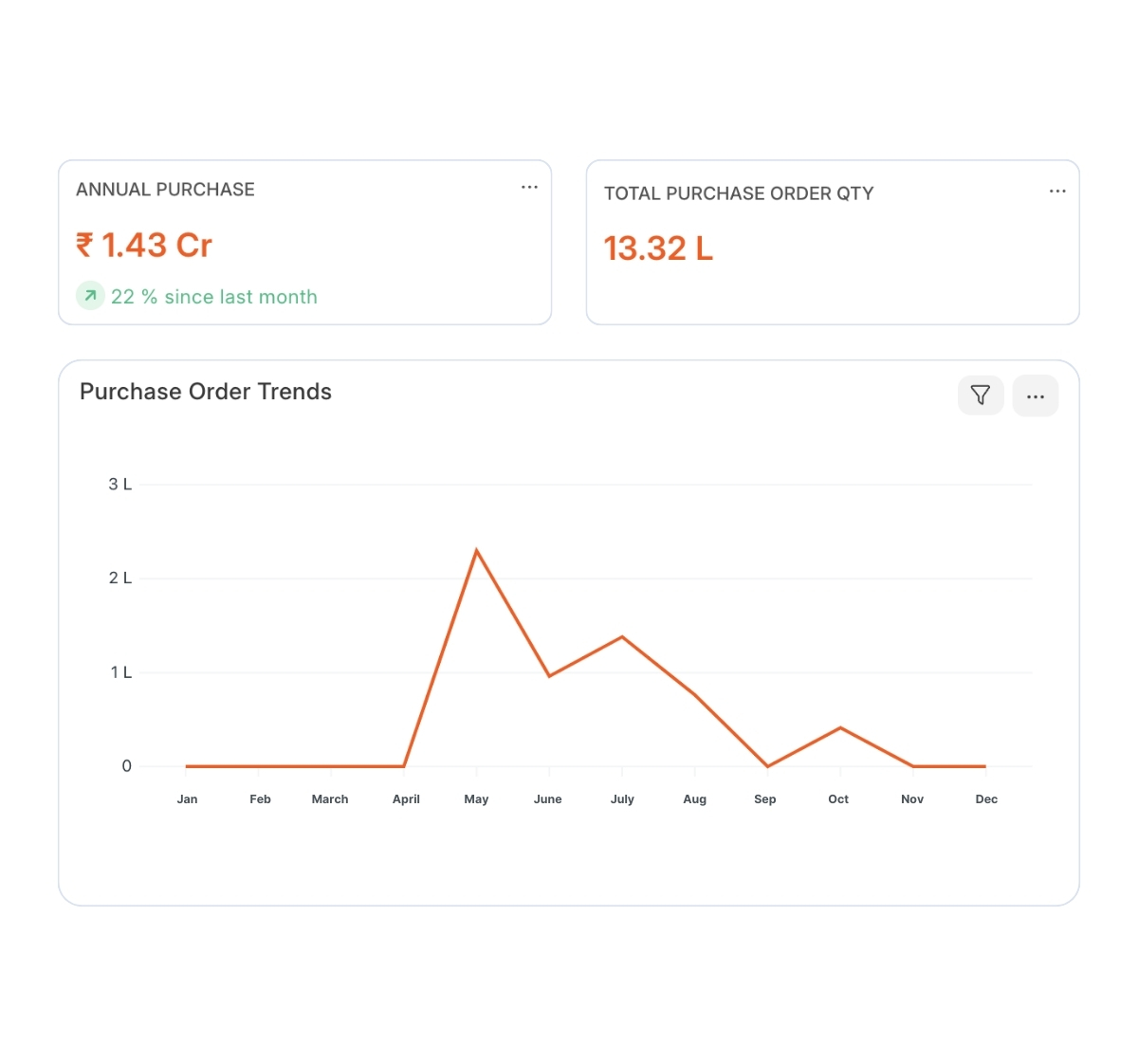Open the Purchase Order Trends more options menu

pos(1036,396)
